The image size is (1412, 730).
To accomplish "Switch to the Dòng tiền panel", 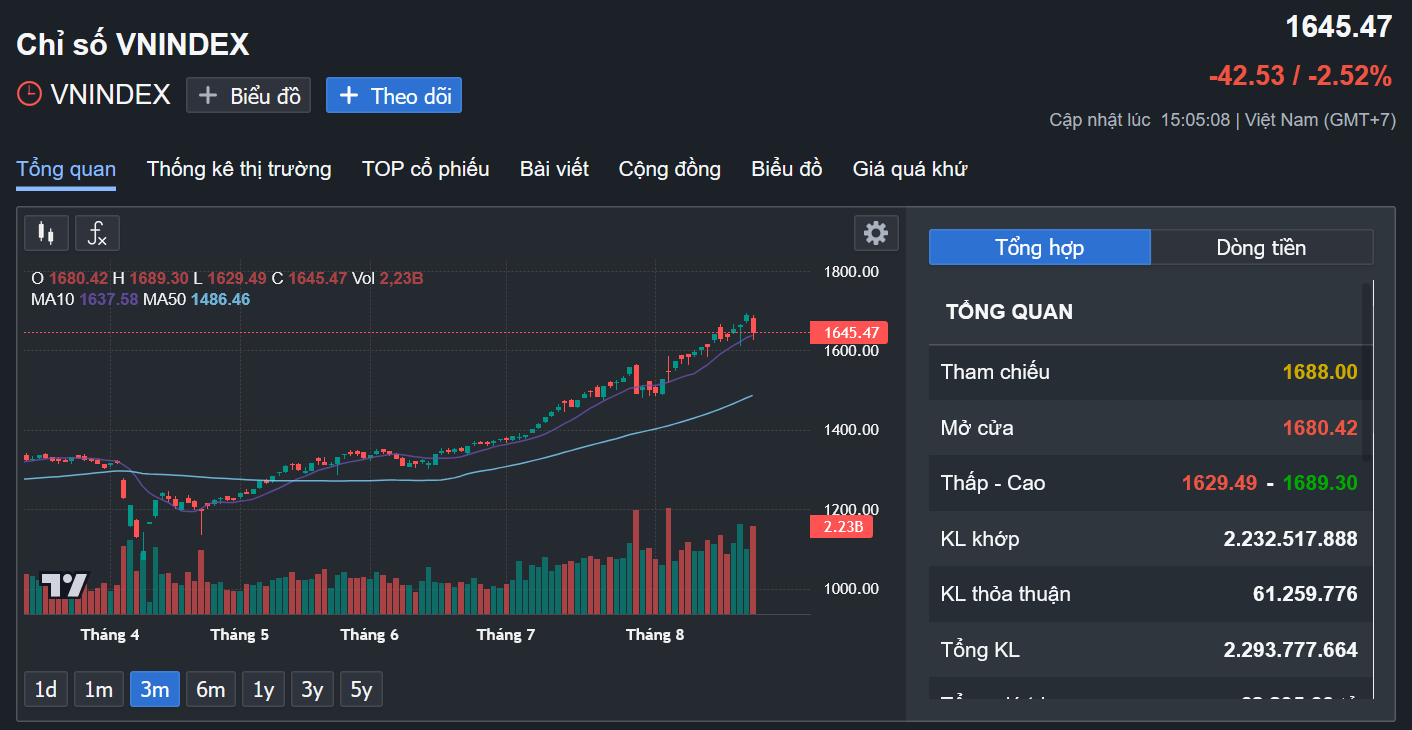I will (x=1261, y=247).
